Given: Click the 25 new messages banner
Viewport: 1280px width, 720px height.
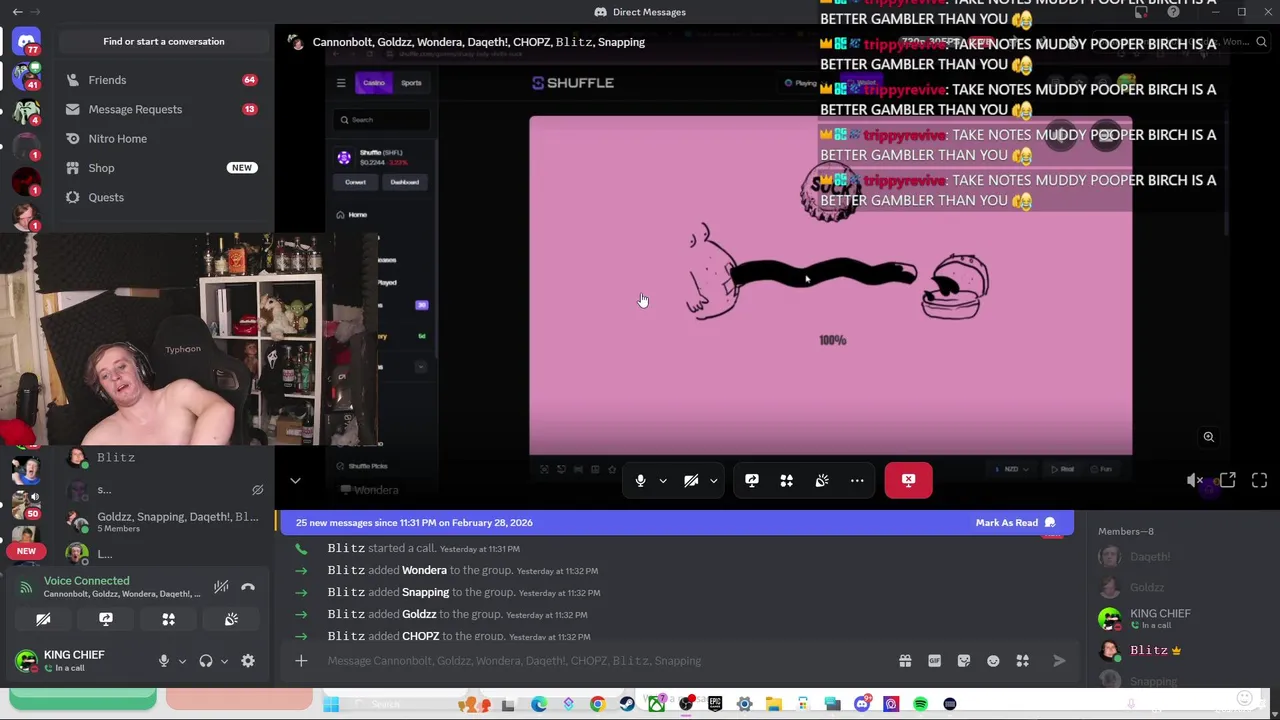Looking at the screenshot, I should [677, 523].
